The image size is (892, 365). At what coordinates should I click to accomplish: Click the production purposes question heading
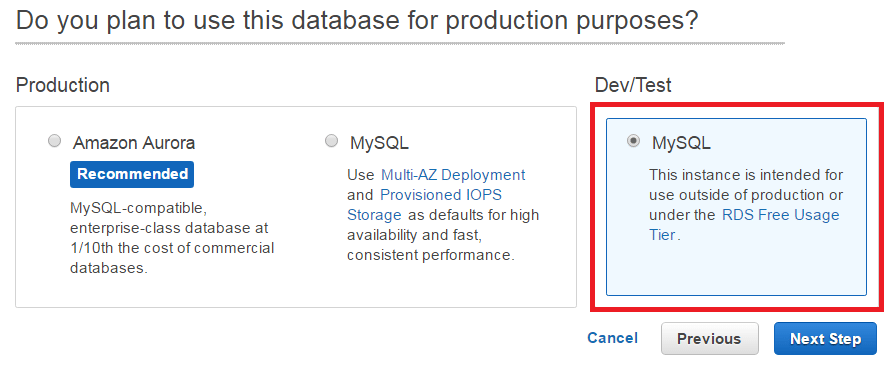point(357,20)
